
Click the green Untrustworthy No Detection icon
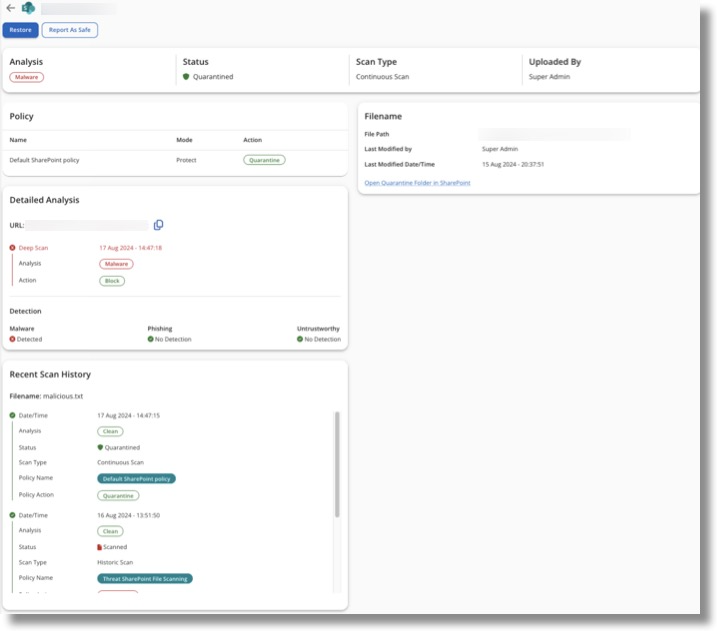click(300, 339)
